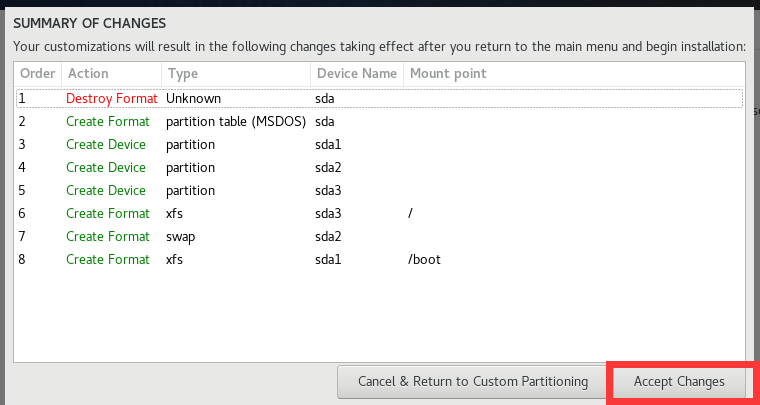The image size is (760, 405).
Task: Click the xfs type cell in row 6
Action: (175, 214)
